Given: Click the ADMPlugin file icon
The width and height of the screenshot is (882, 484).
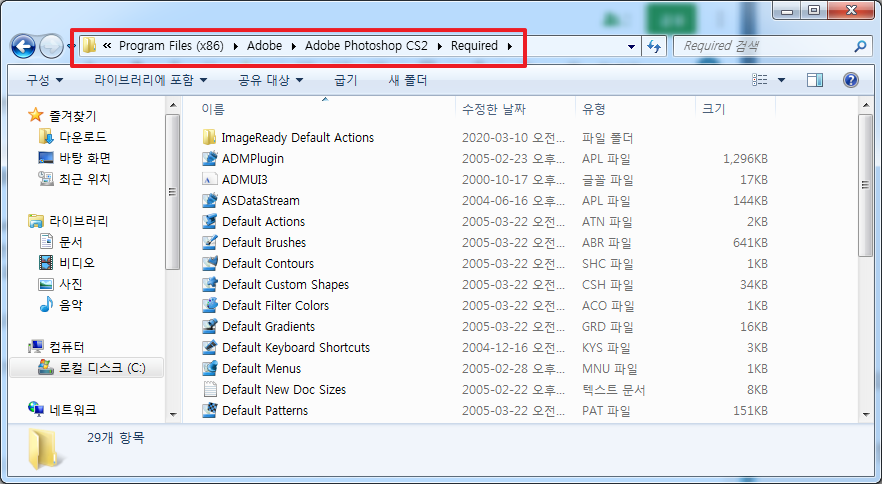Looking at the screenshot, I should (x=209, y=158).
